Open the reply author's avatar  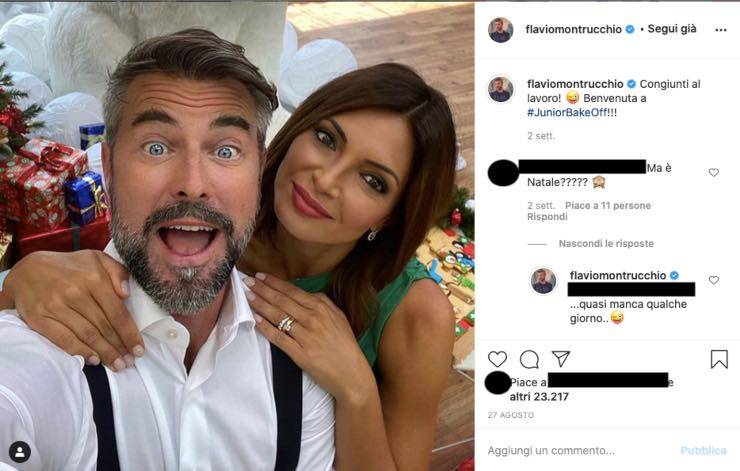click(543, 281)
